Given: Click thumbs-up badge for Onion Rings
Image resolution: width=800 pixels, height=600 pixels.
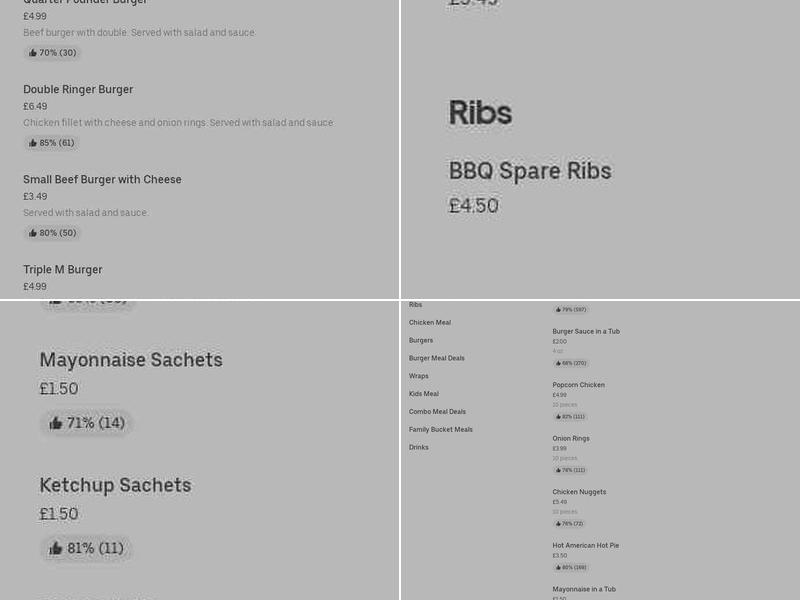Looking at the screenshot, I should coord(570,470).
